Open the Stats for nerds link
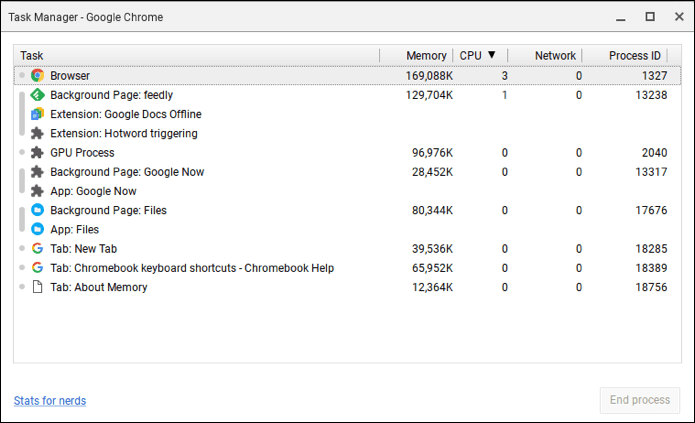695x423 pixels. (x=50, y=400)
